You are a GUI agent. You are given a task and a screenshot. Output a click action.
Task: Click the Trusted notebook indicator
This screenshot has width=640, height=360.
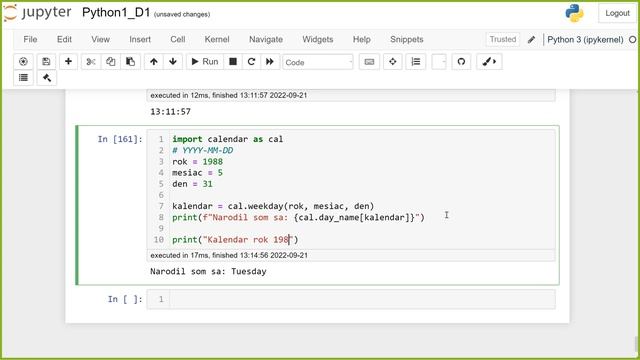click(x=503, y=39)
